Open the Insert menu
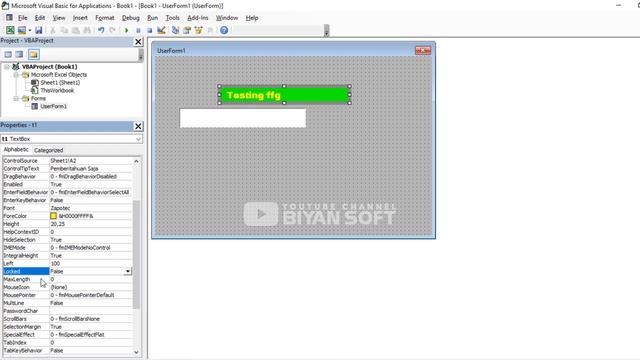Viewport: 640px width, 360px height. pyautogui.click(x=80, y=18)
